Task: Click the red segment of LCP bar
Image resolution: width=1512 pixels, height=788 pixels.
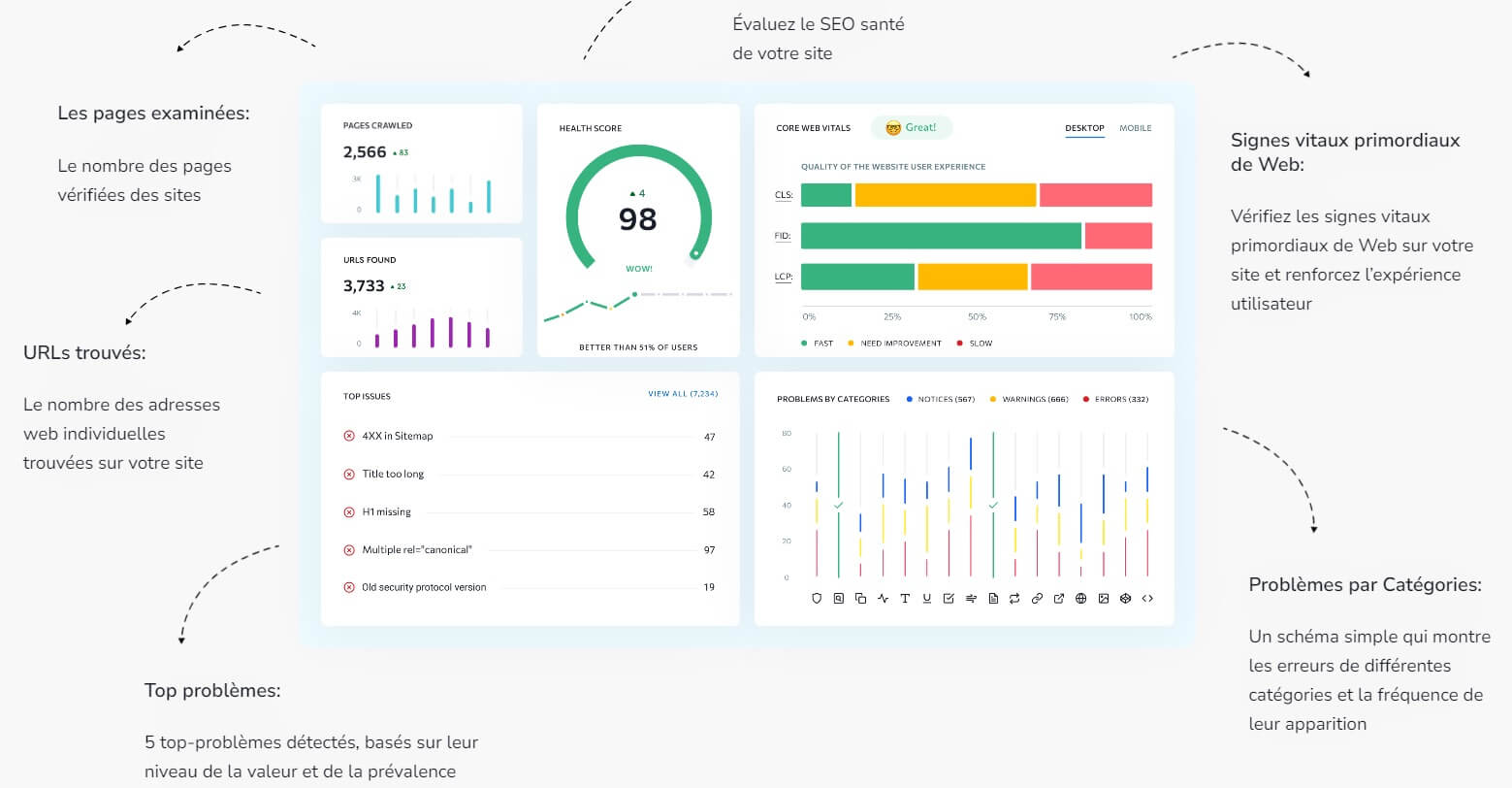Action: 1091,277
